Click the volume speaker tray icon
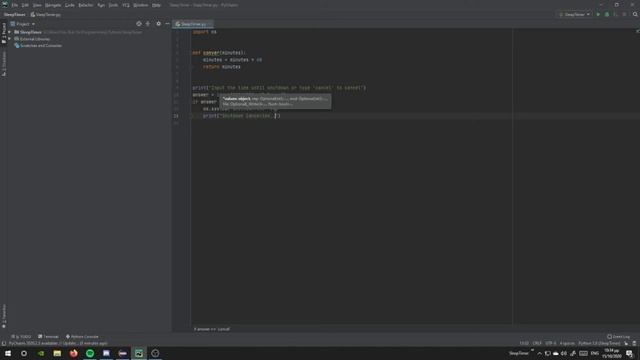640x360 pixels. tap(564, 353)
